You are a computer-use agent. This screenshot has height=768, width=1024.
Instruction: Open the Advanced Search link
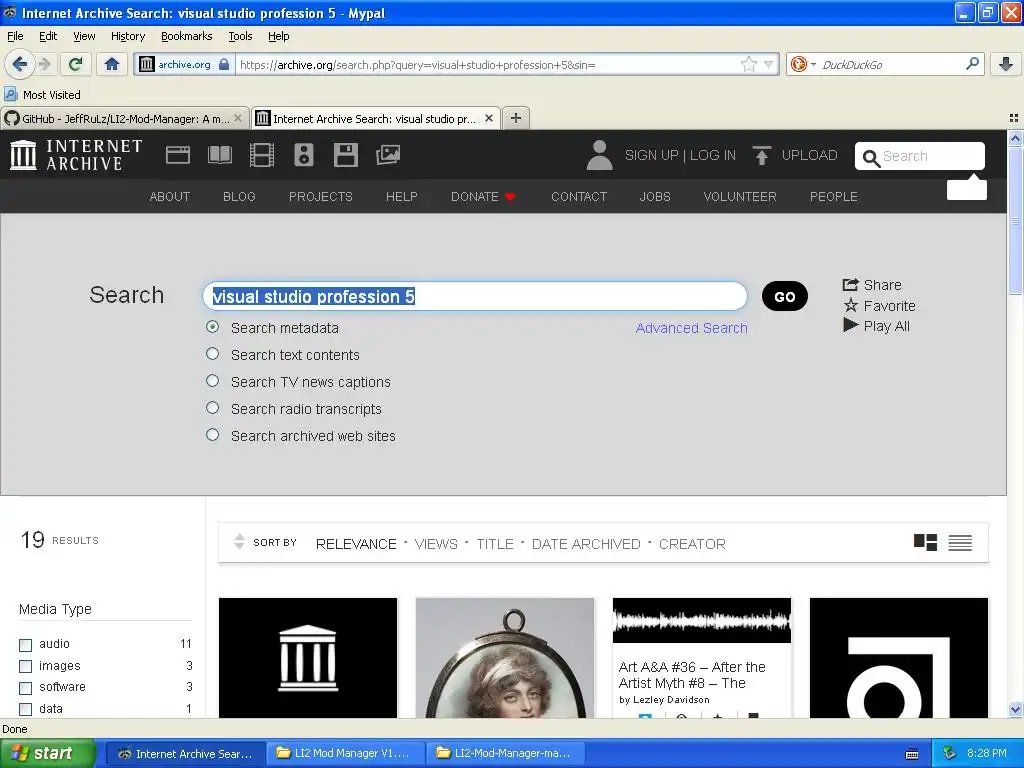click(x=692, y=328)
